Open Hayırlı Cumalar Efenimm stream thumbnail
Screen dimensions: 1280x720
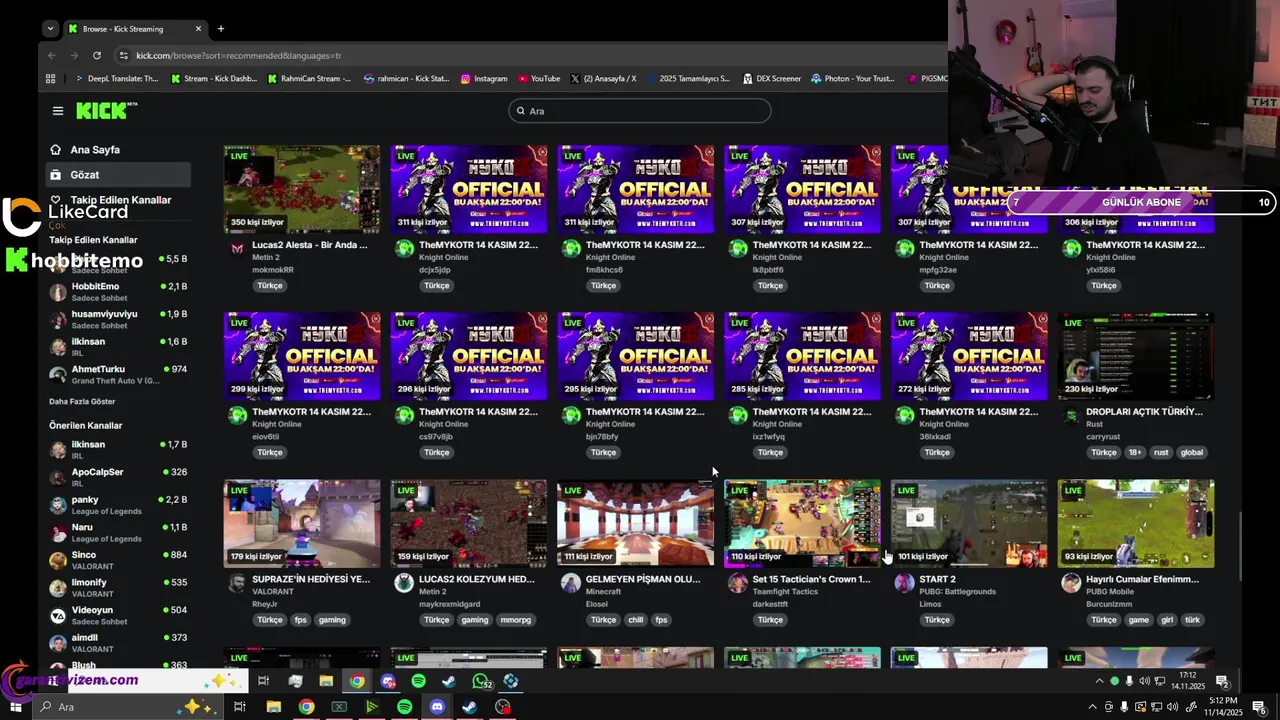(1136, 523)
